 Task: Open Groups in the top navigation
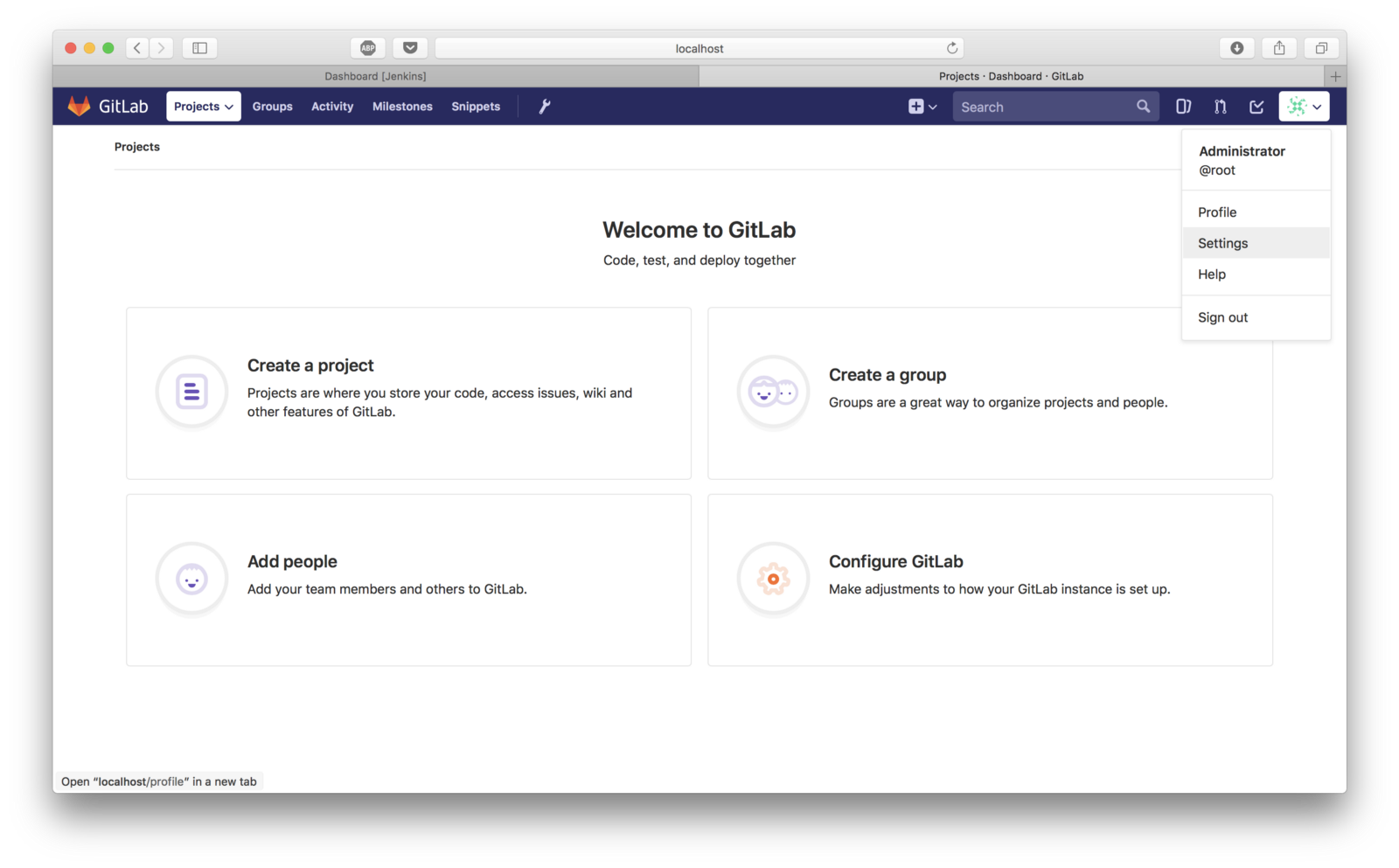coord(273,107)
